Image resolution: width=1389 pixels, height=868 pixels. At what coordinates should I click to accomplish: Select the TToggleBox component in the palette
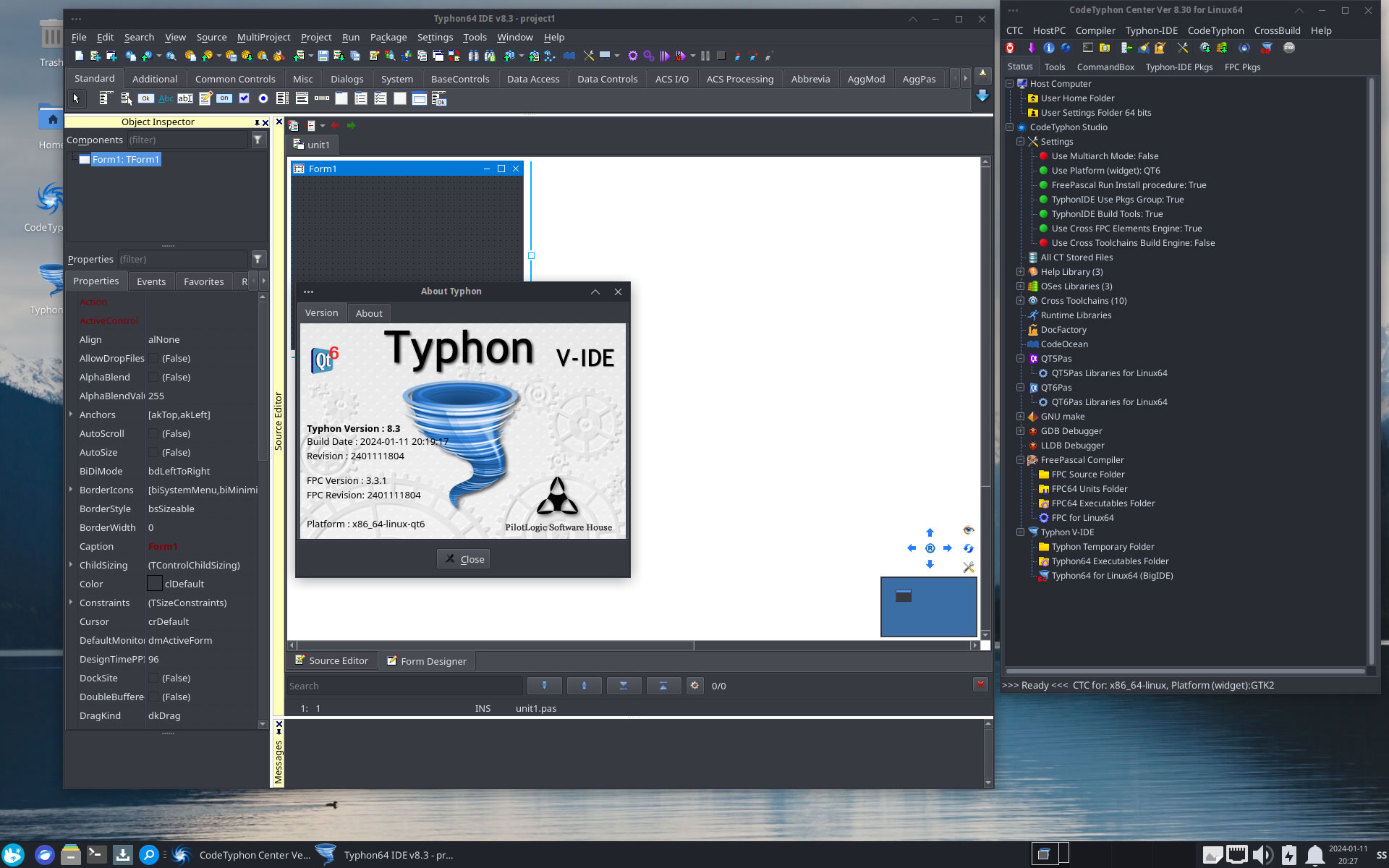[224, 98]
